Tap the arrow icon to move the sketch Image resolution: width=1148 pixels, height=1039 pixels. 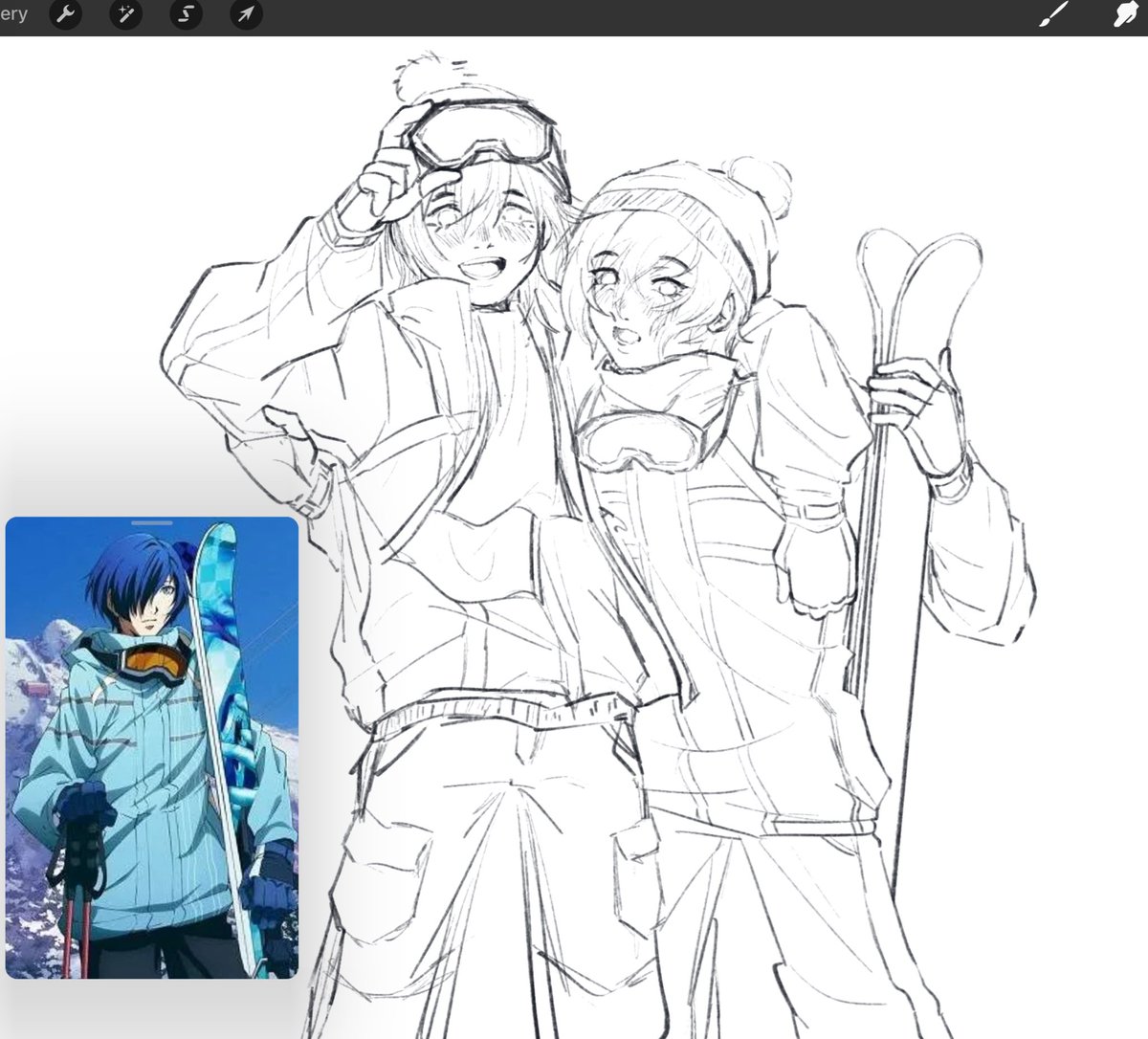[x=245, y=15]
